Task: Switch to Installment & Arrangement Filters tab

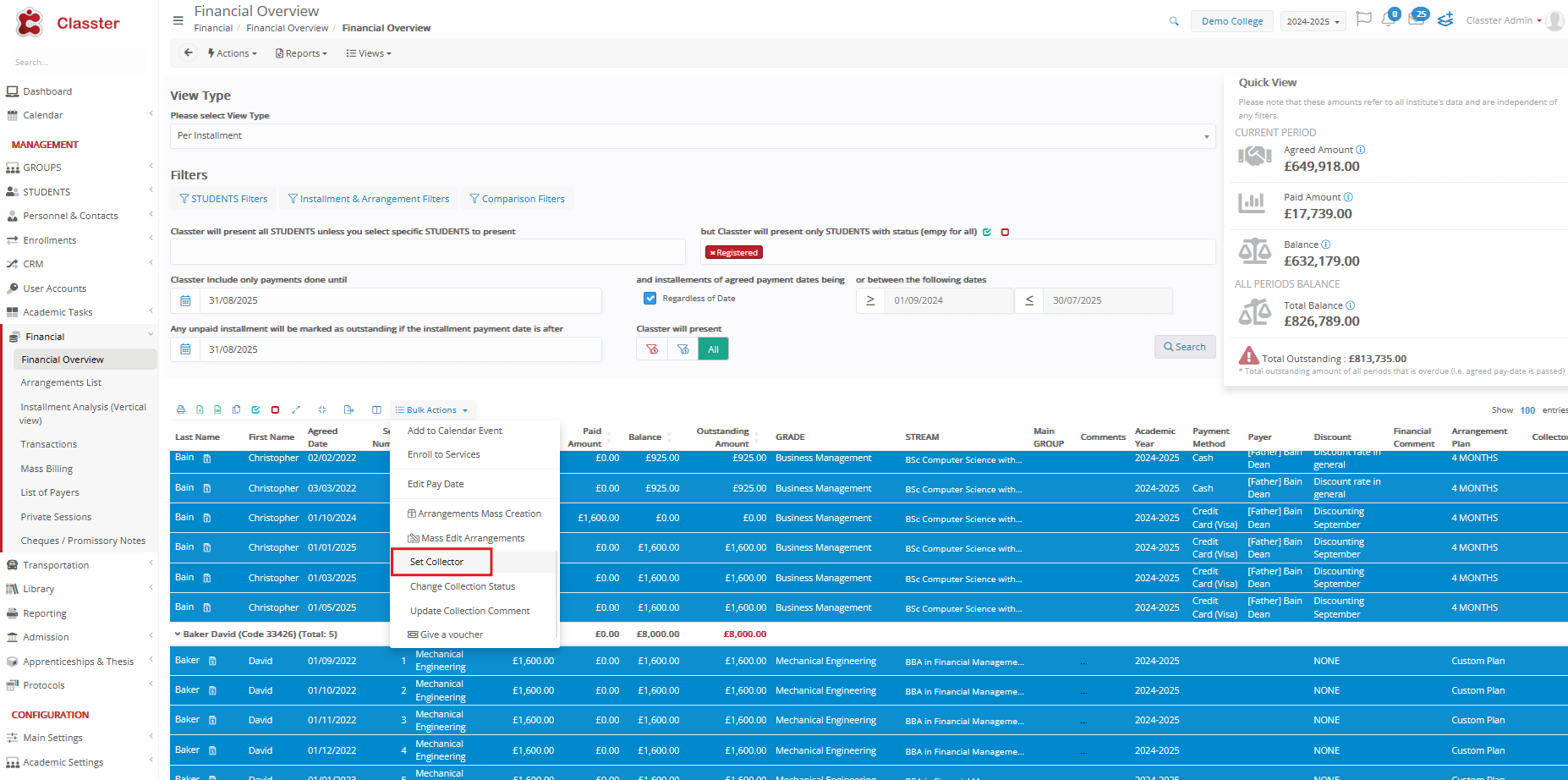Action: 369,199
